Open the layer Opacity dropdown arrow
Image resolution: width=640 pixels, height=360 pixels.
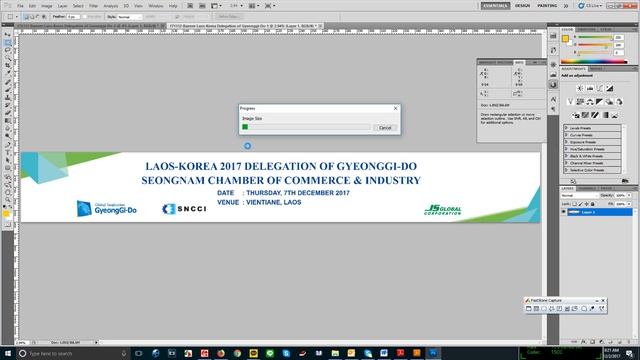(x=629, y=196)
